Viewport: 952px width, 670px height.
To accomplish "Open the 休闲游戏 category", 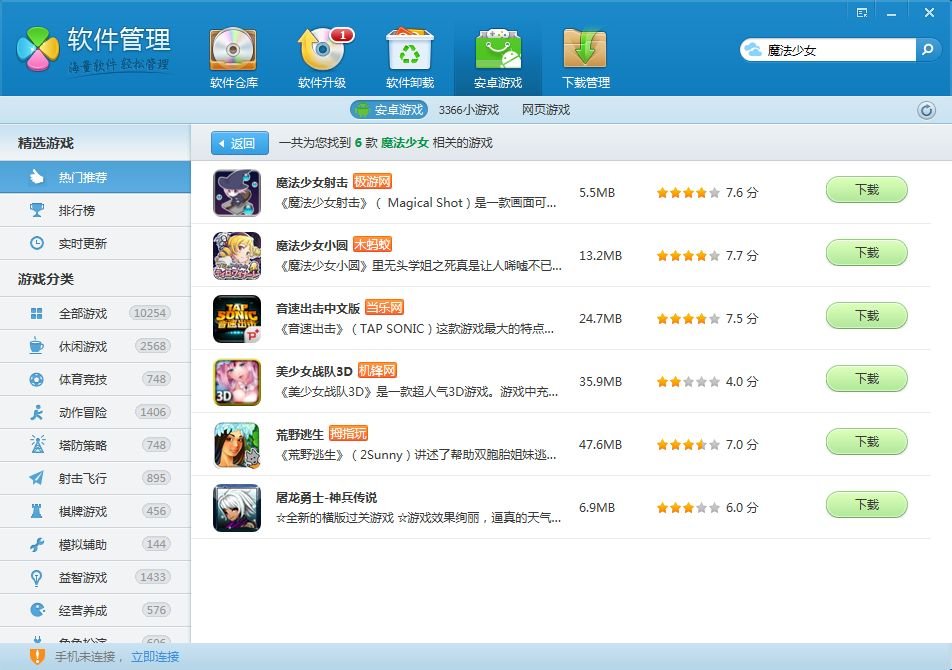I will click(x=82, y=346).
